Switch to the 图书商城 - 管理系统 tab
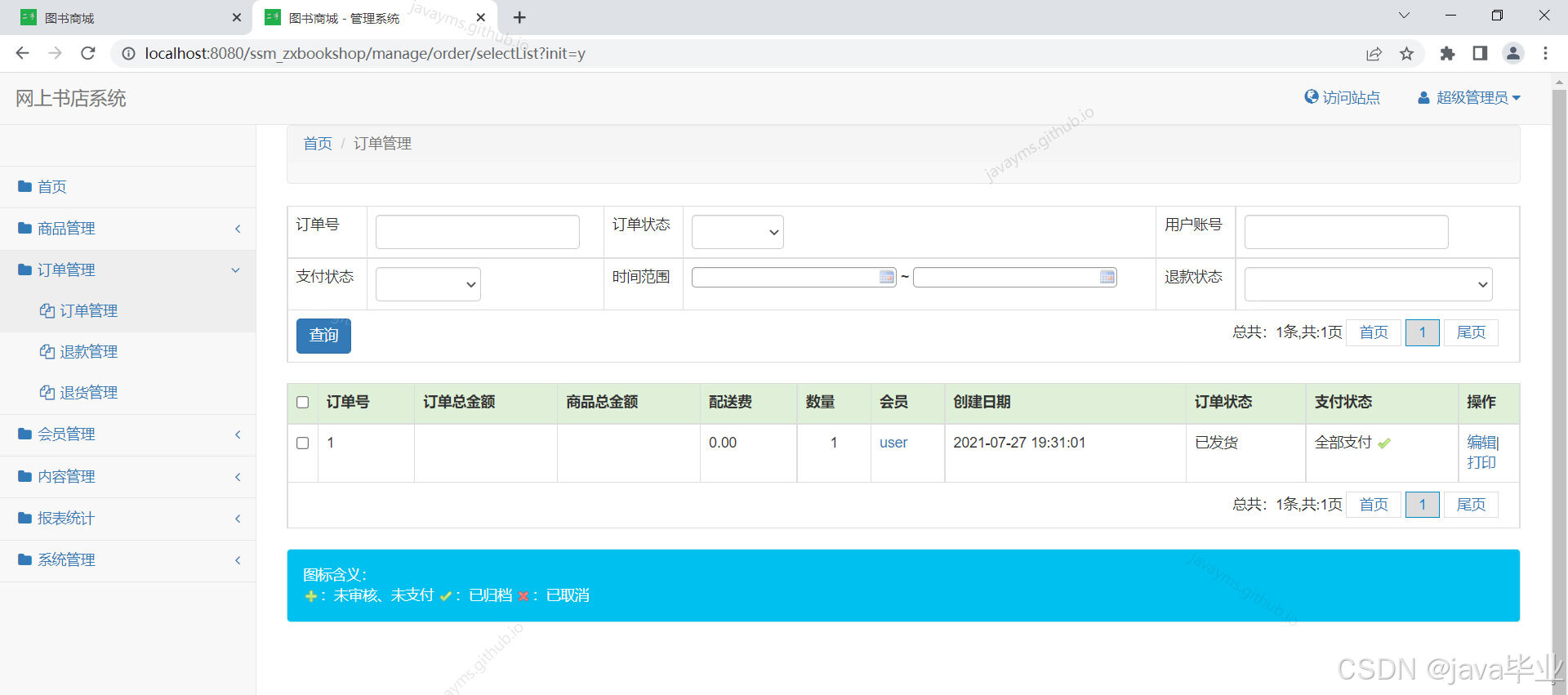This screenshot has height=695, width=1568. pyautogui.click(x=375, y=18)
